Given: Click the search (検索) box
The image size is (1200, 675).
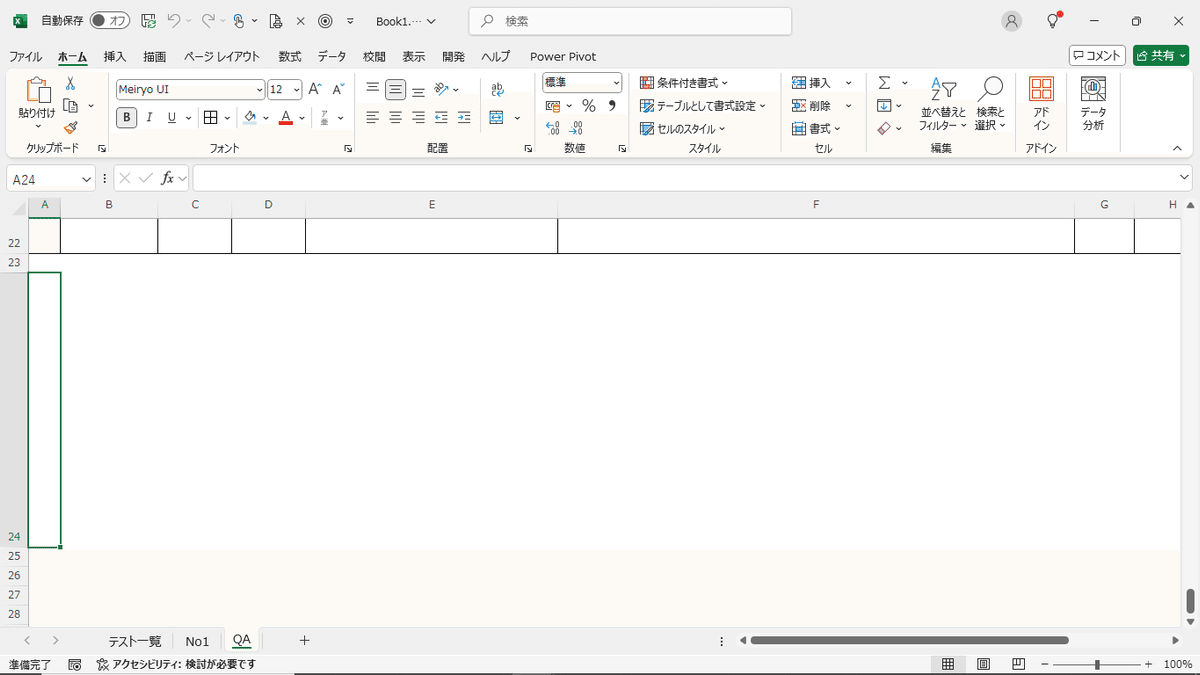Looking at the screenshot, I should tap(630, 21).
